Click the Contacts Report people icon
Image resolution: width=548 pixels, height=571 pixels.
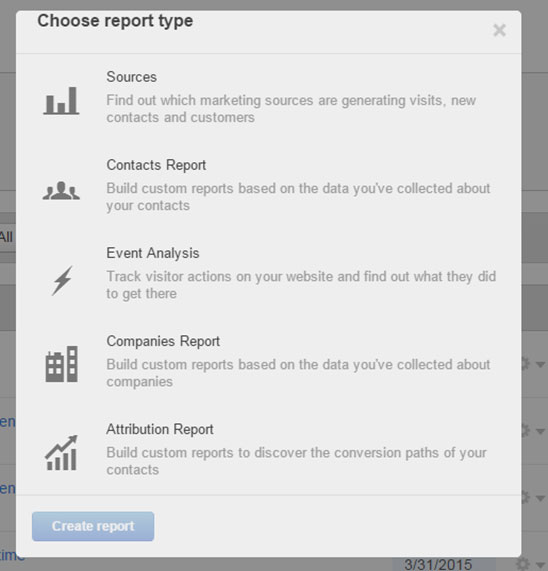(61, 190)
